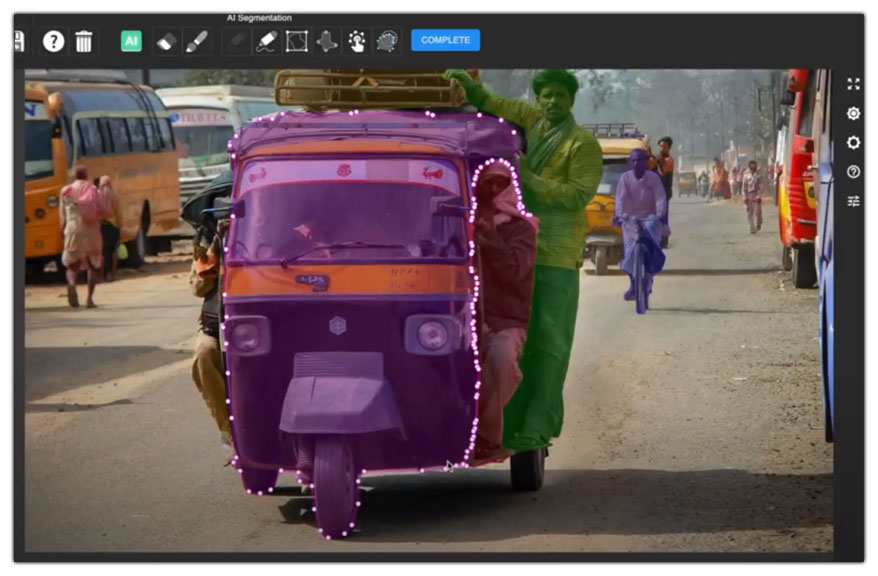Click the trash can delete icon
The height and width of the screenshot is (576, 878).
[84, 41]
